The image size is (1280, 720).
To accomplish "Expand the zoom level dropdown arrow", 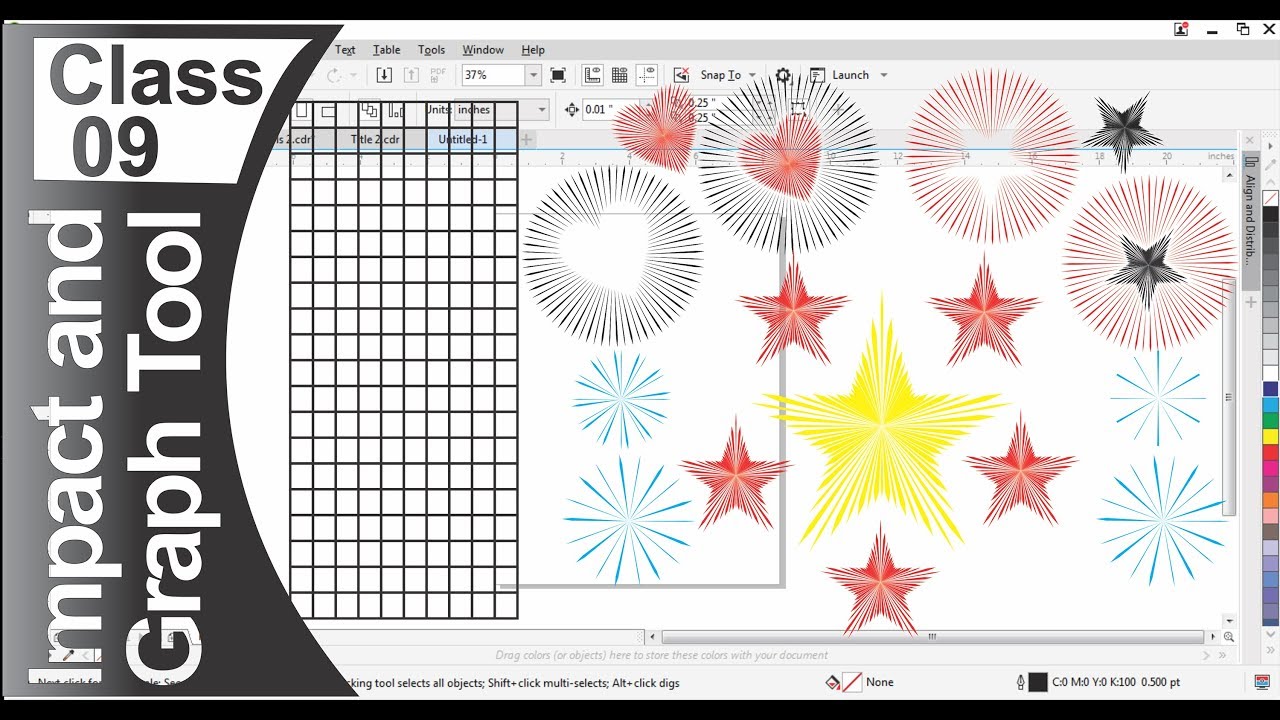I will tap(533, 75).
